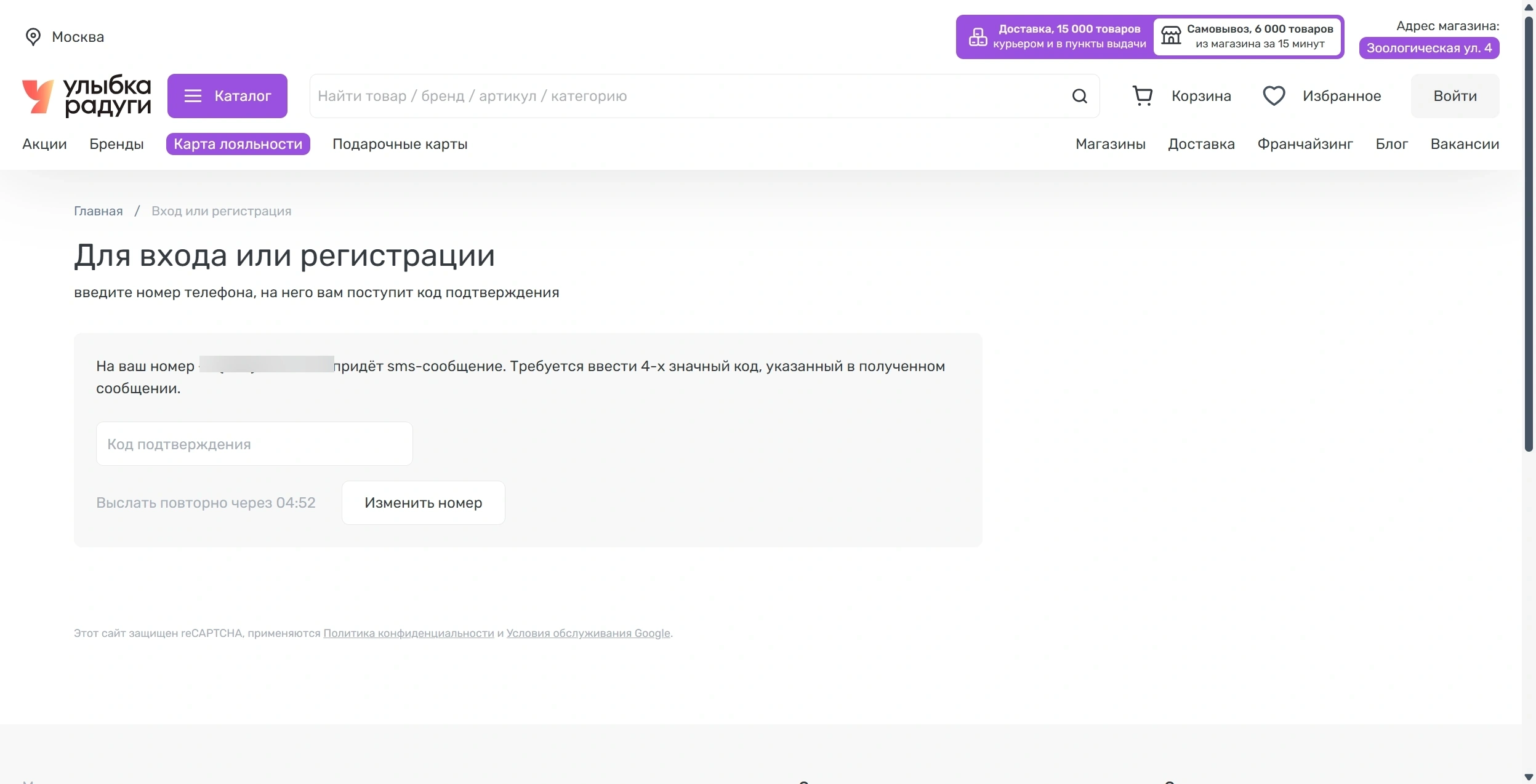Click the Главная breadcrumb

(x=99, y=211)
